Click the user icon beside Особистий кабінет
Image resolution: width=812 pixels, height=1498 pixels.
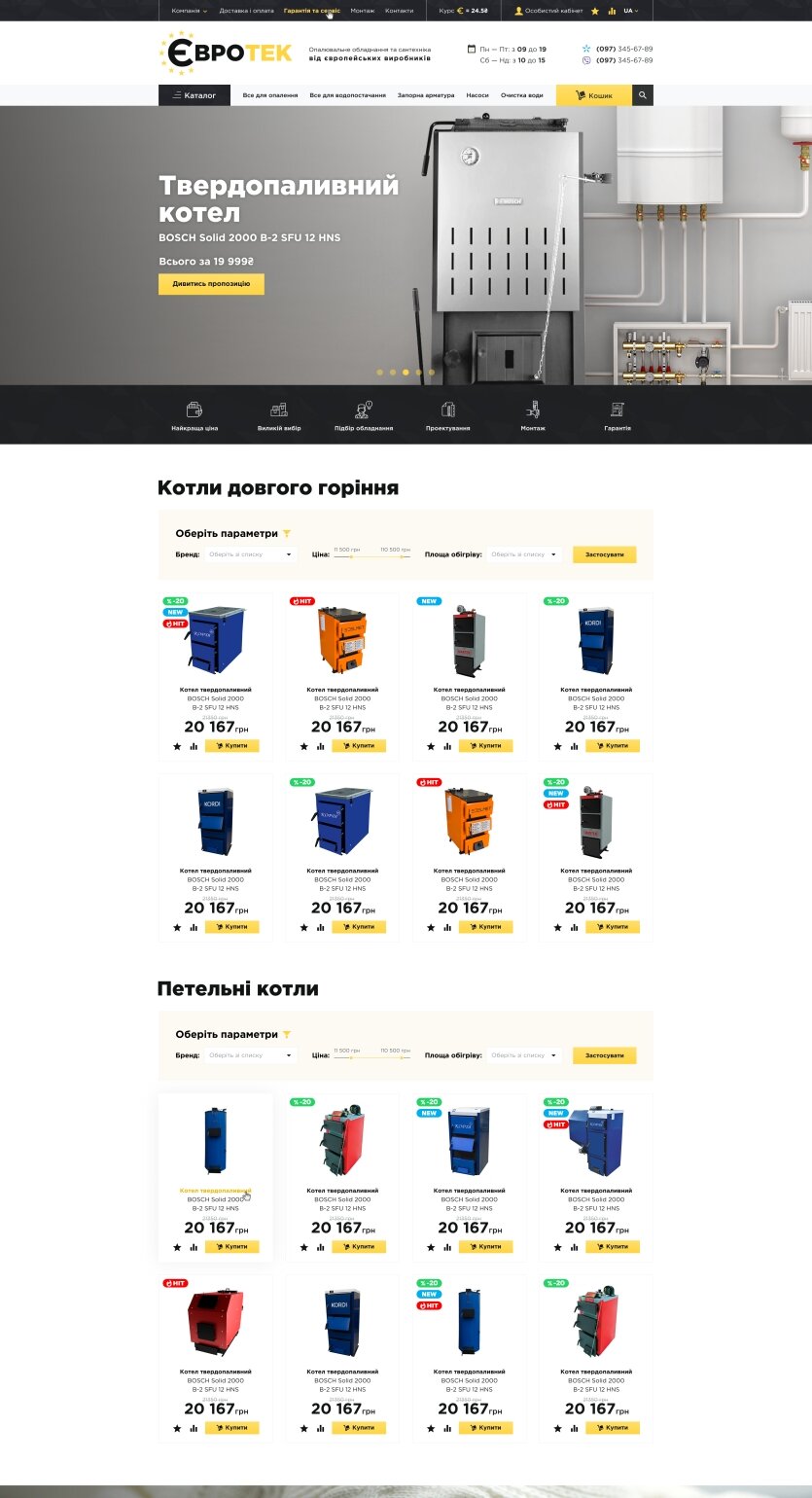[518, 11]
